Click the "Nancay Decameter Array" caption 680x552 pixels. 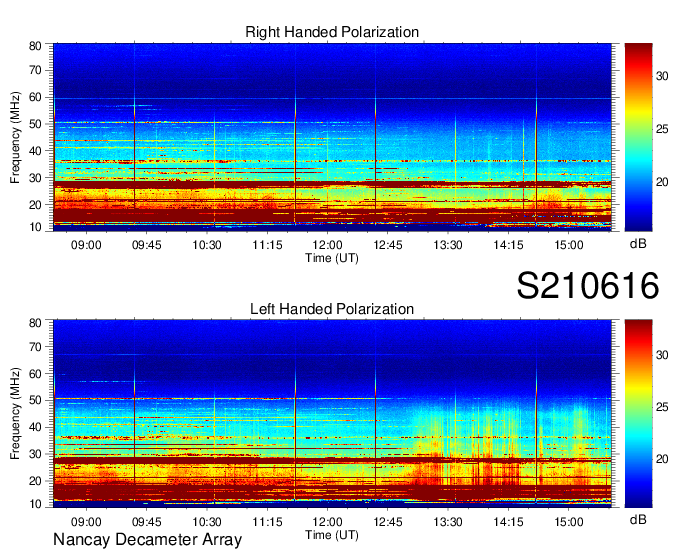[x=147, y=540]
